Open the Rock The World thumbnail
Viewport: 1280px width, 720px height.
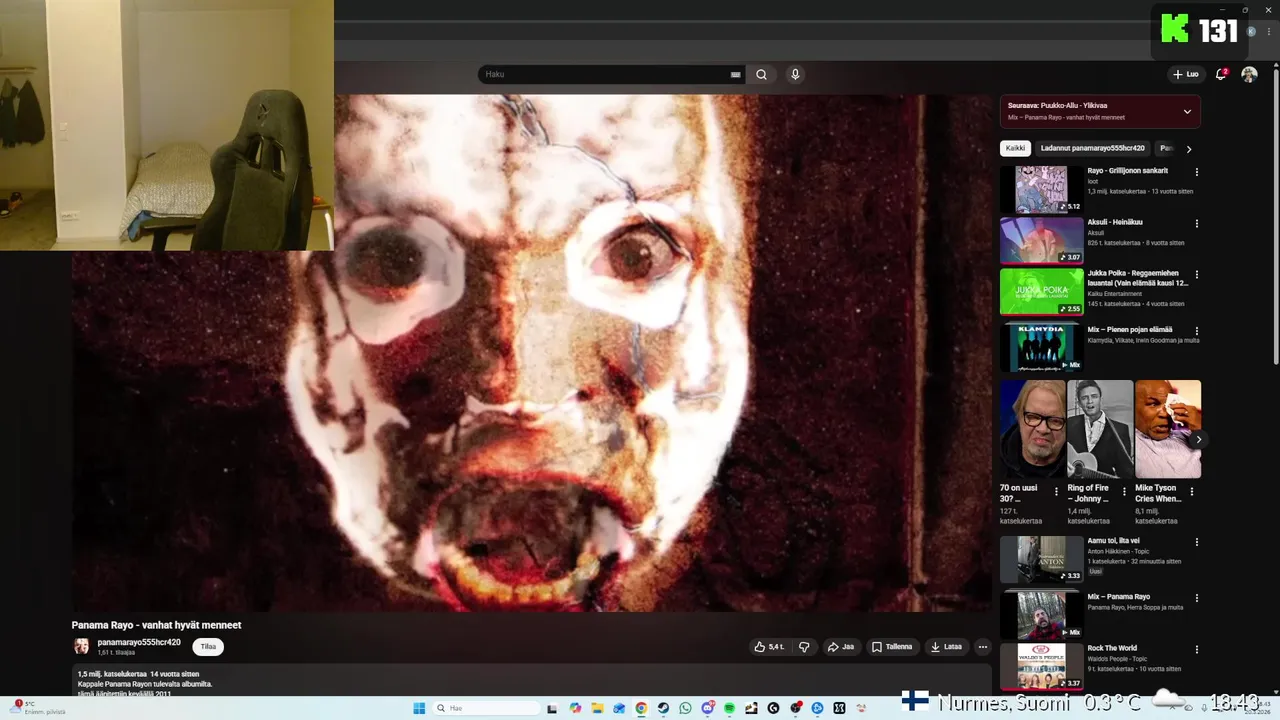[1041, 666]
